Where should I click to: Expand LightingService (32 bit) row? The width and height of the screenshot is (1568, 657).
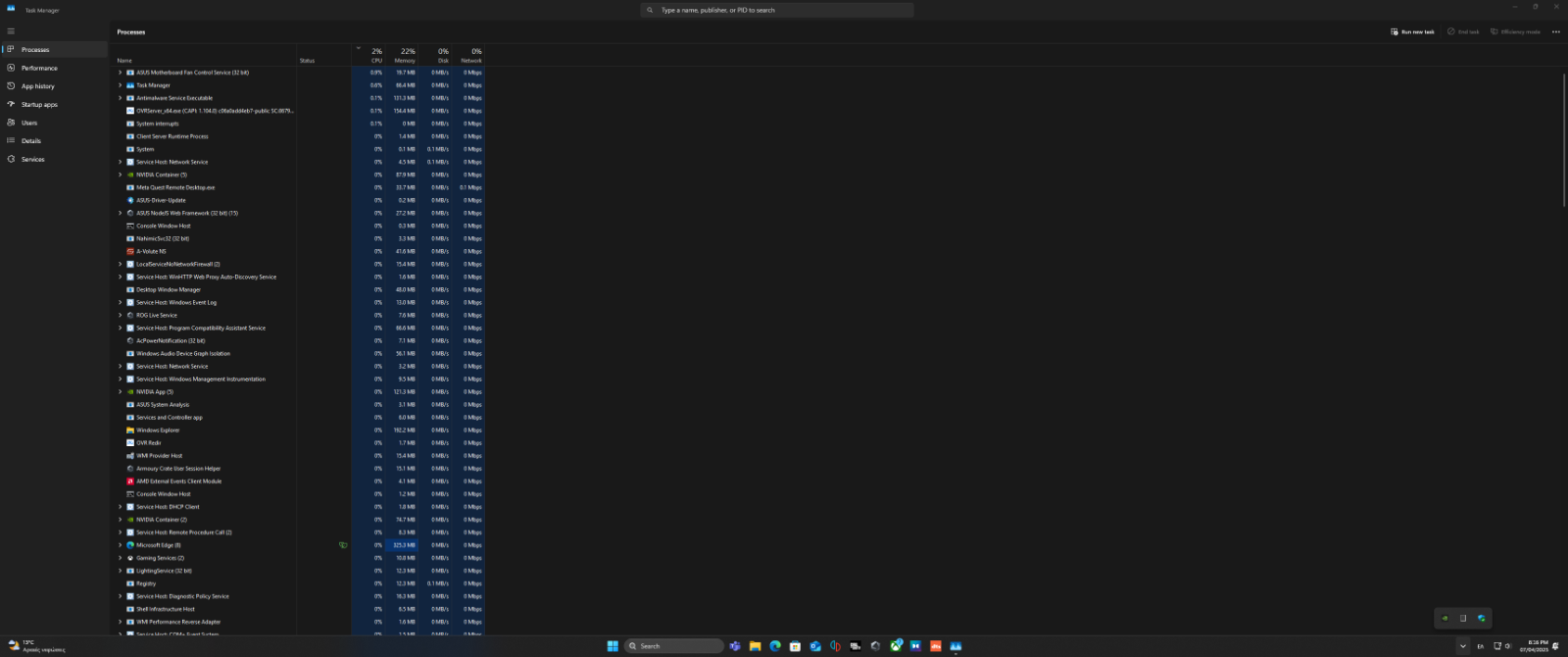121,571
